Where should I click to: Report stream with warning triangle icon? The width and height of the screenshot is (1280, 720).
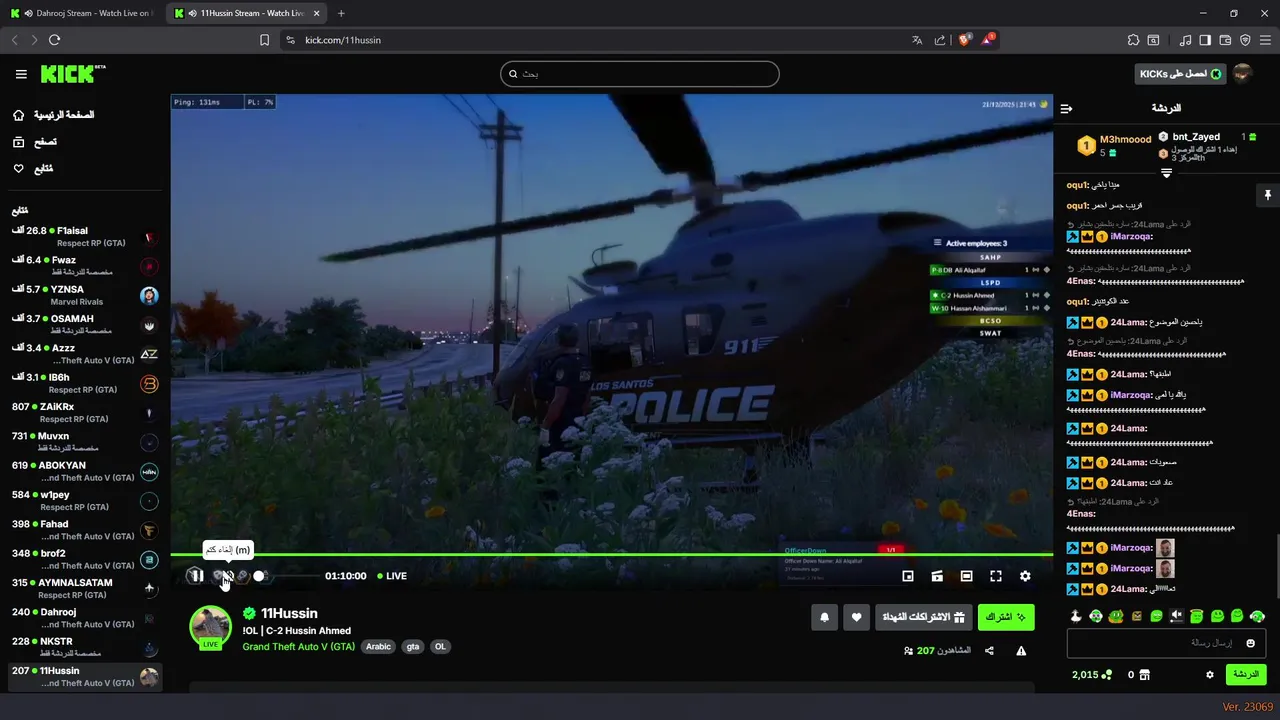point(1021,651)
